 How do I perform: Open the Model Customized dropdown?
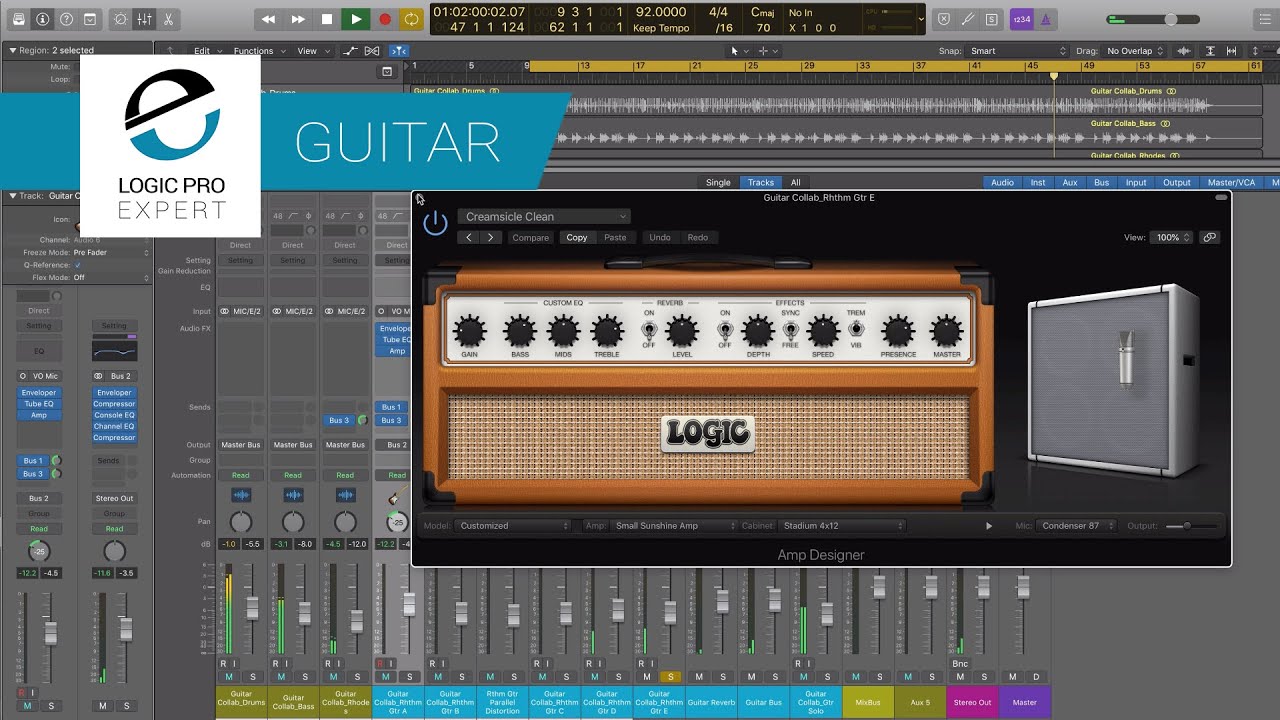coord(512,525)
